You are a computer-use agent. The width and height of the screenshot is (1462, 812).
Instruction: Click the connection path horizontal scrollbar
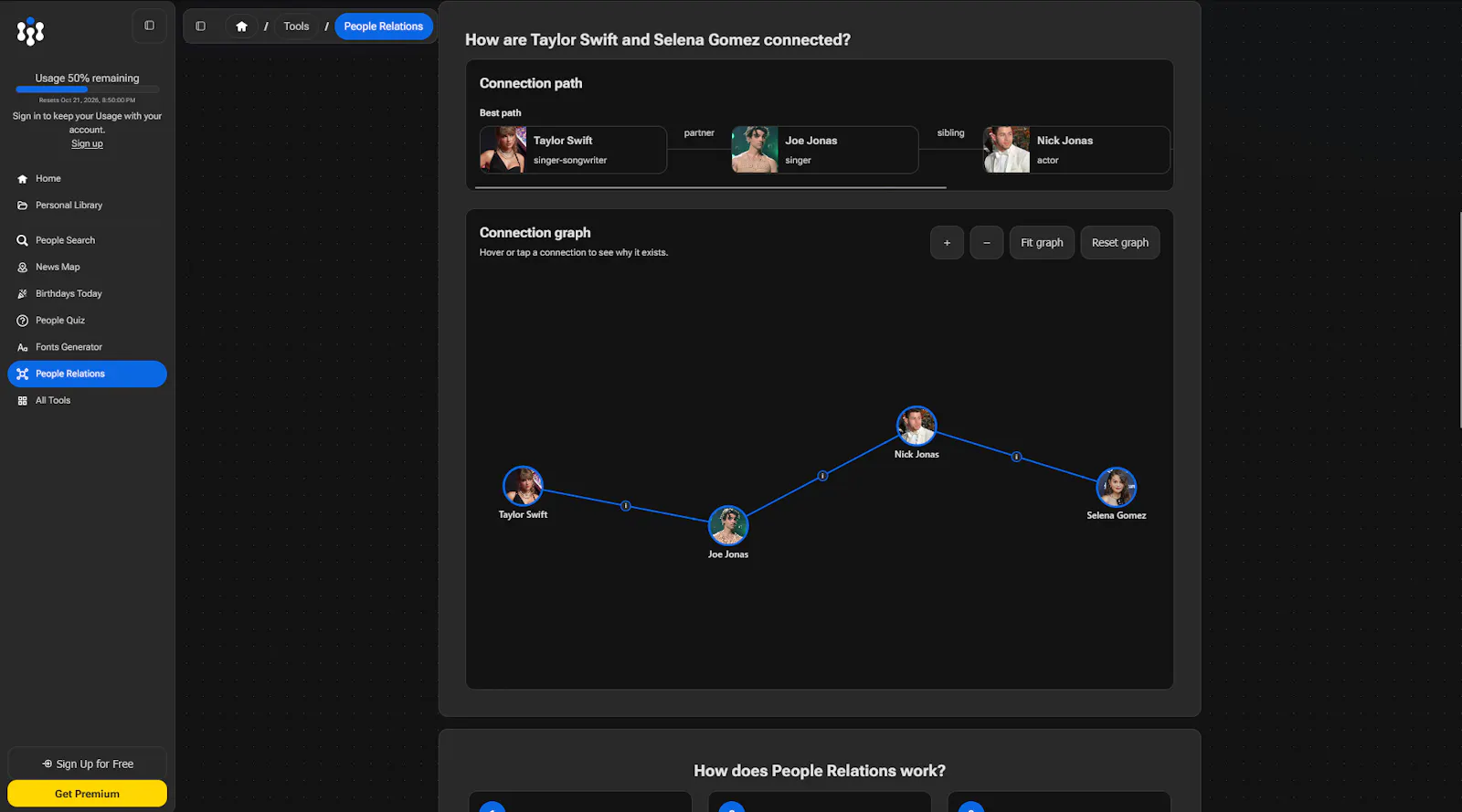tap(711, 187)
